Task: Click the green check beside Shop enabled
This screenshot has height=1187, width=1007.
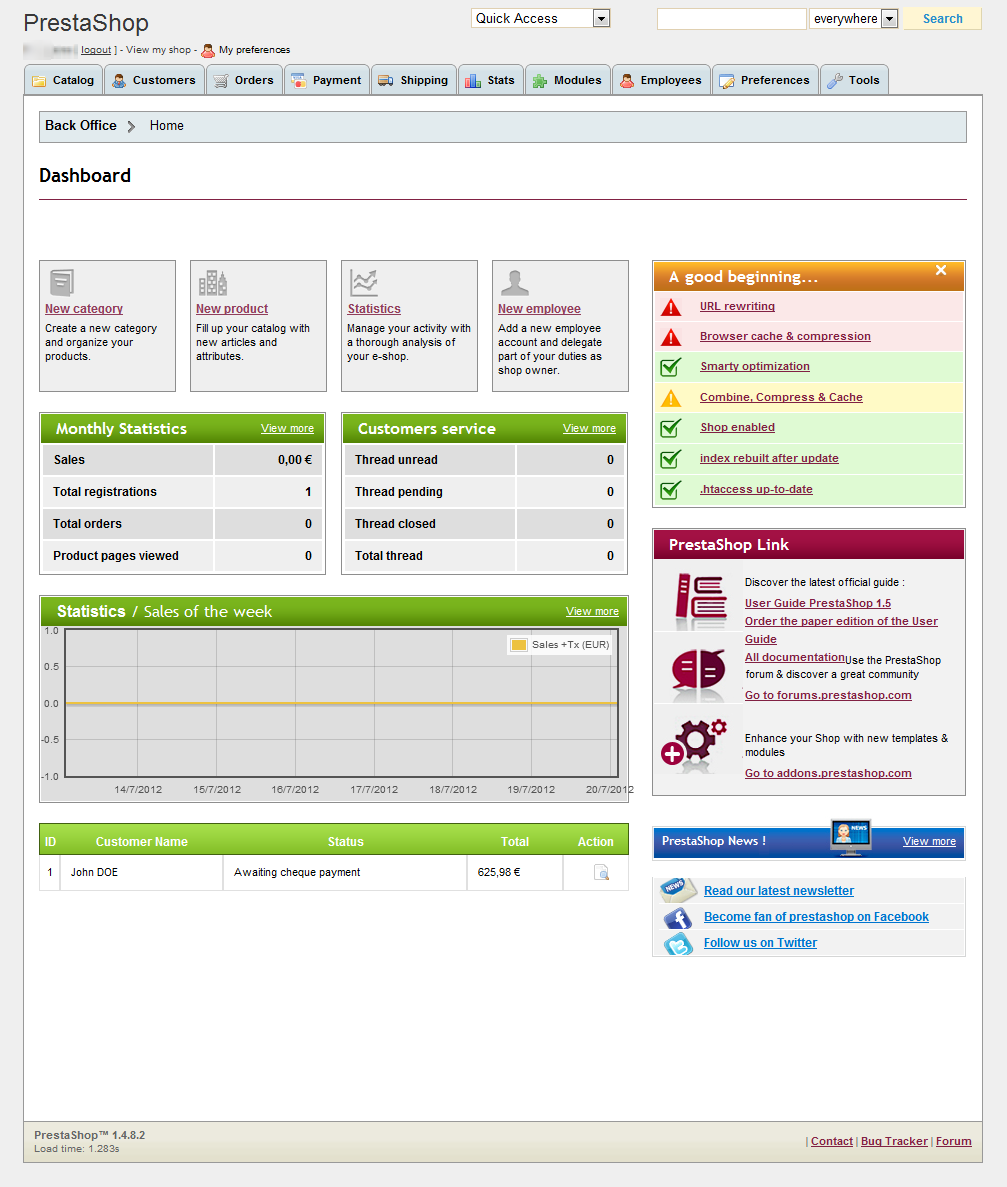Action: [671, 428]
